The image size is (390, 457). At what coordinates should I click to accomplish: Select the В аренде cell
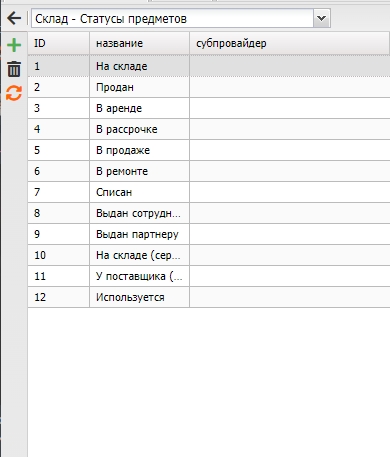pyautogui.click(x=139, y=108)
